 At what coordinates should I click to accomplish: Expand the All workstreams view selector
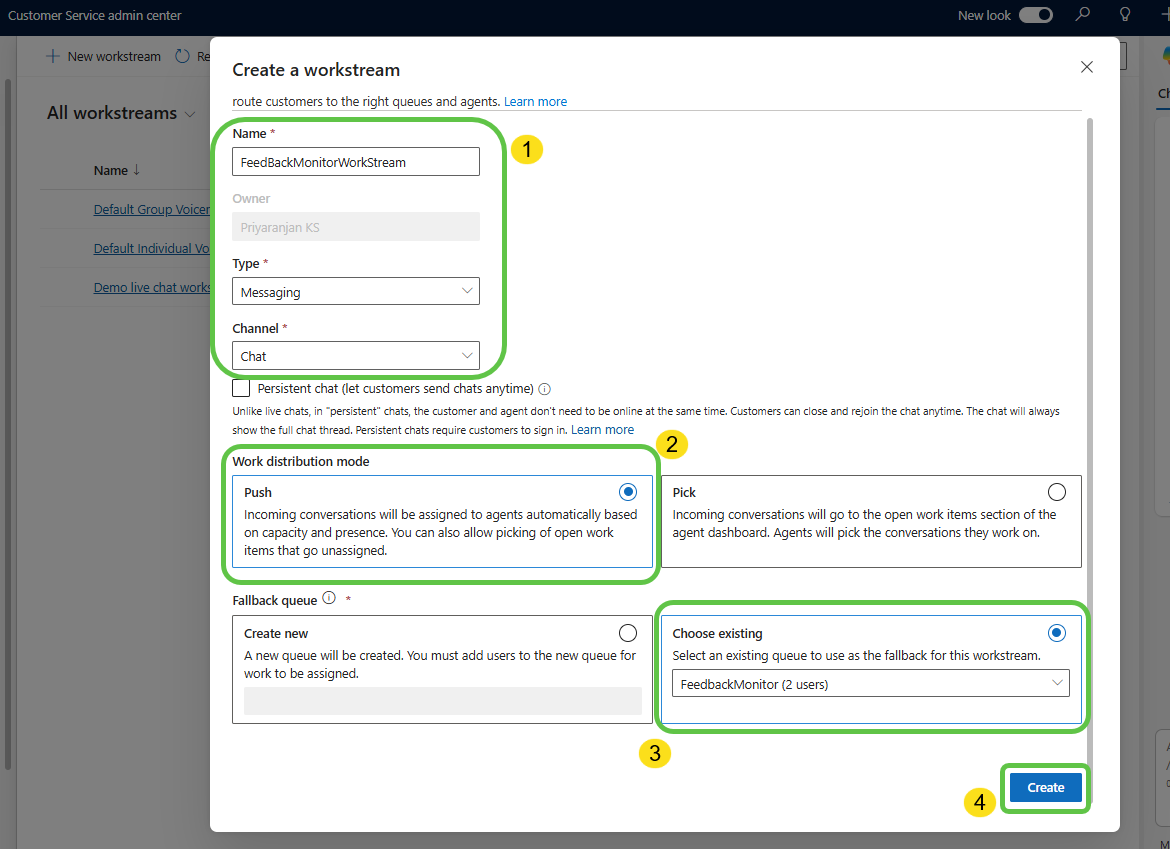pyautogui.click(x=190, y=114)
